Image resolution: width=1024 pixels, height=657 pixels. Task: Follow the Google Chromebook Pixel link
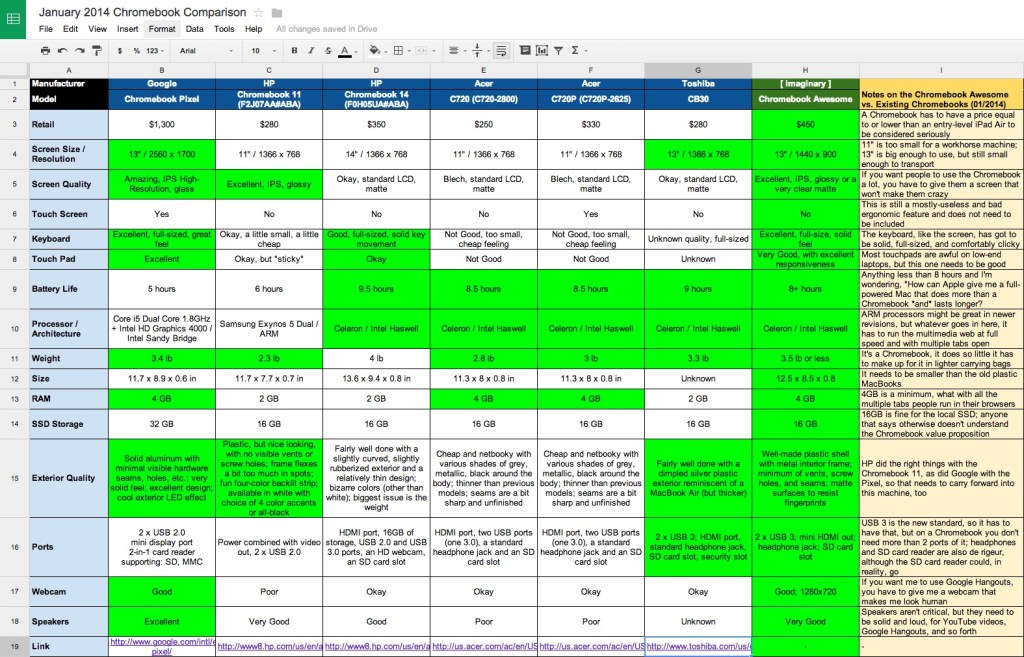pyautogui.click(x=160, y=645)
